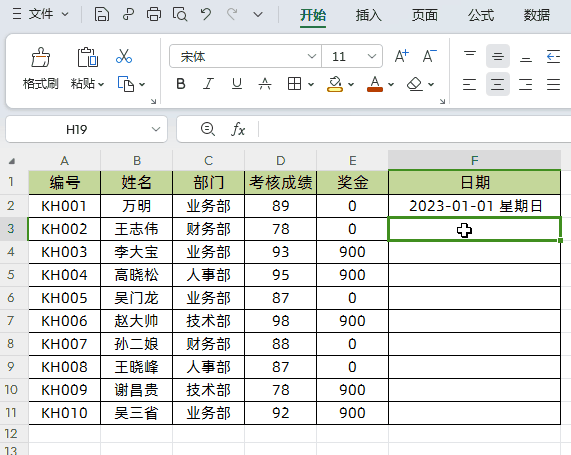Click the 格式刷 label button
The image size is (571, 455).
(40, 84)
